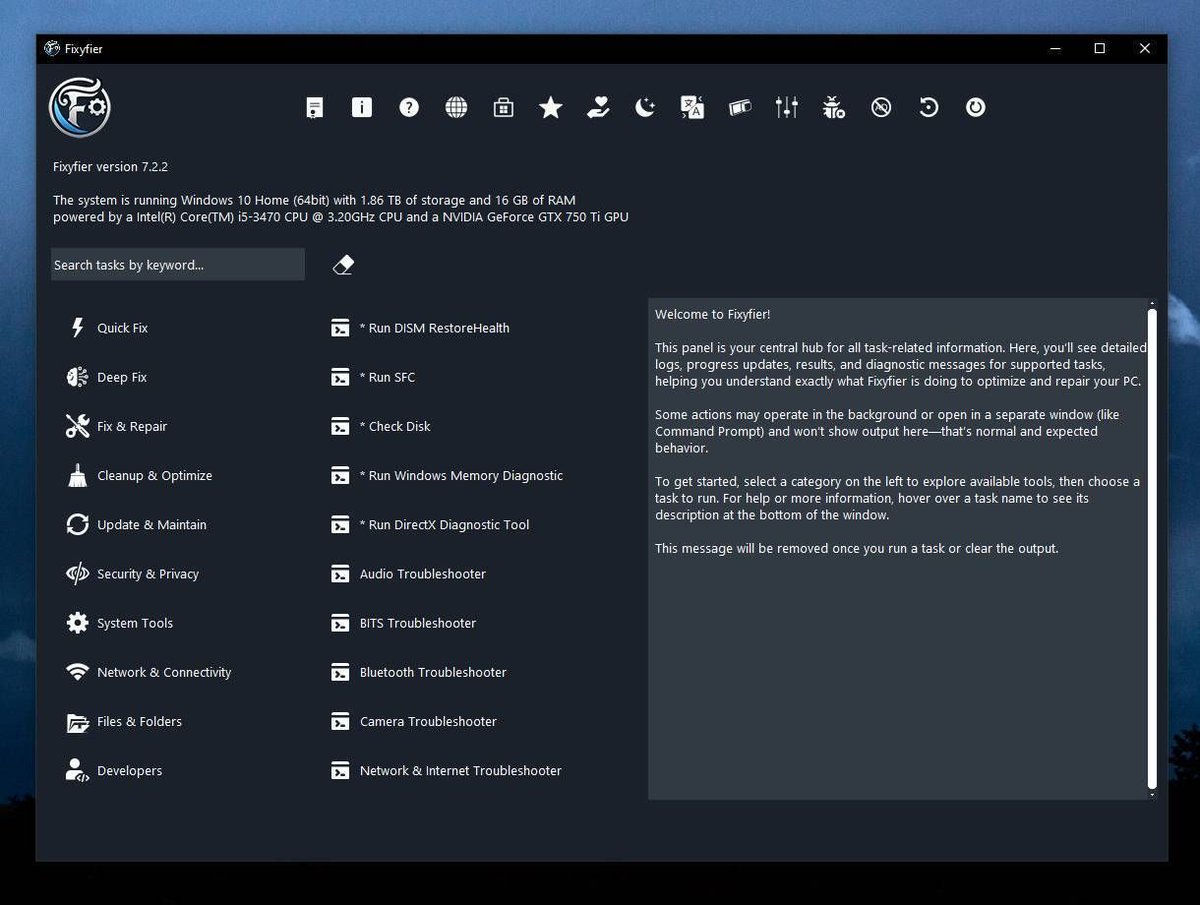Open the sliders settings icon
1200x905 pixels.
pos(787,107)
